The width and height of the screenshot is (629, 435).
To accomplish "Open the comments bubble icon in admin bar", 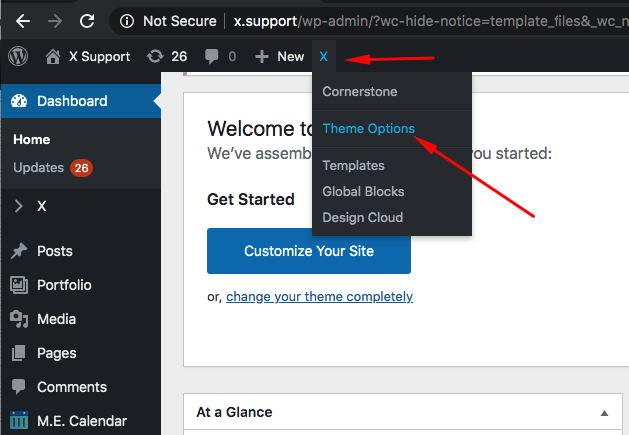I will 211,57.
